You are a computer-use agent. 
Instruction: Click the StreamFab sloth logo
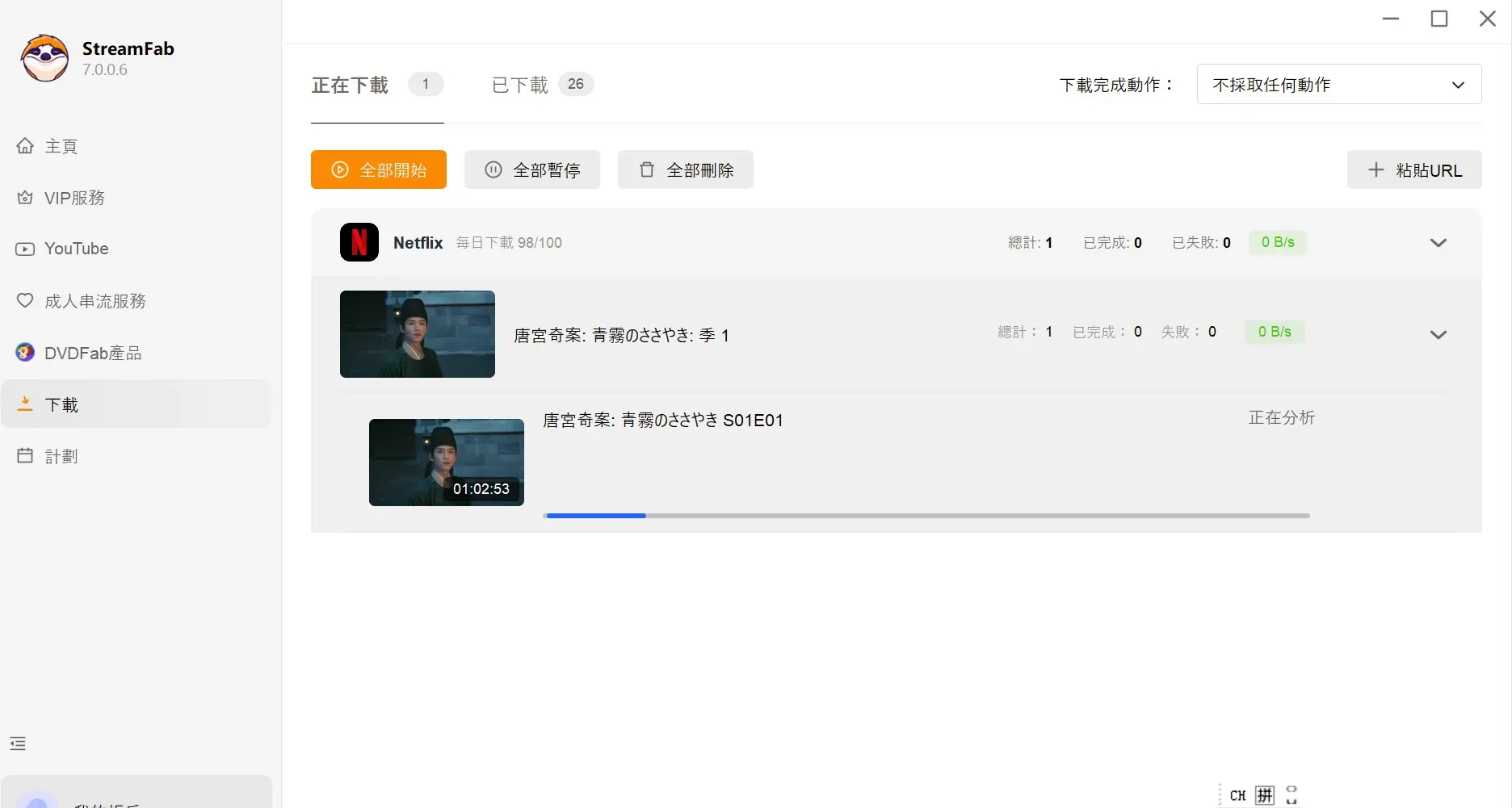(44, 58)
